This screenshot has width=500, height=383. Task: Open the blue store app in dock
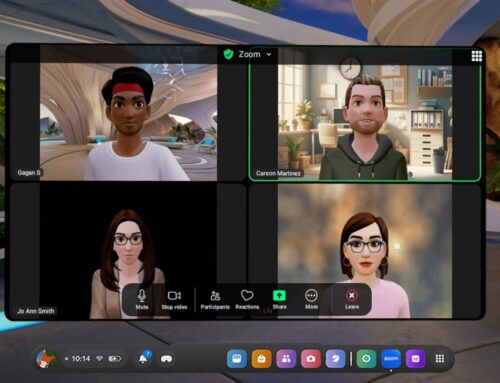pos(237,359)
